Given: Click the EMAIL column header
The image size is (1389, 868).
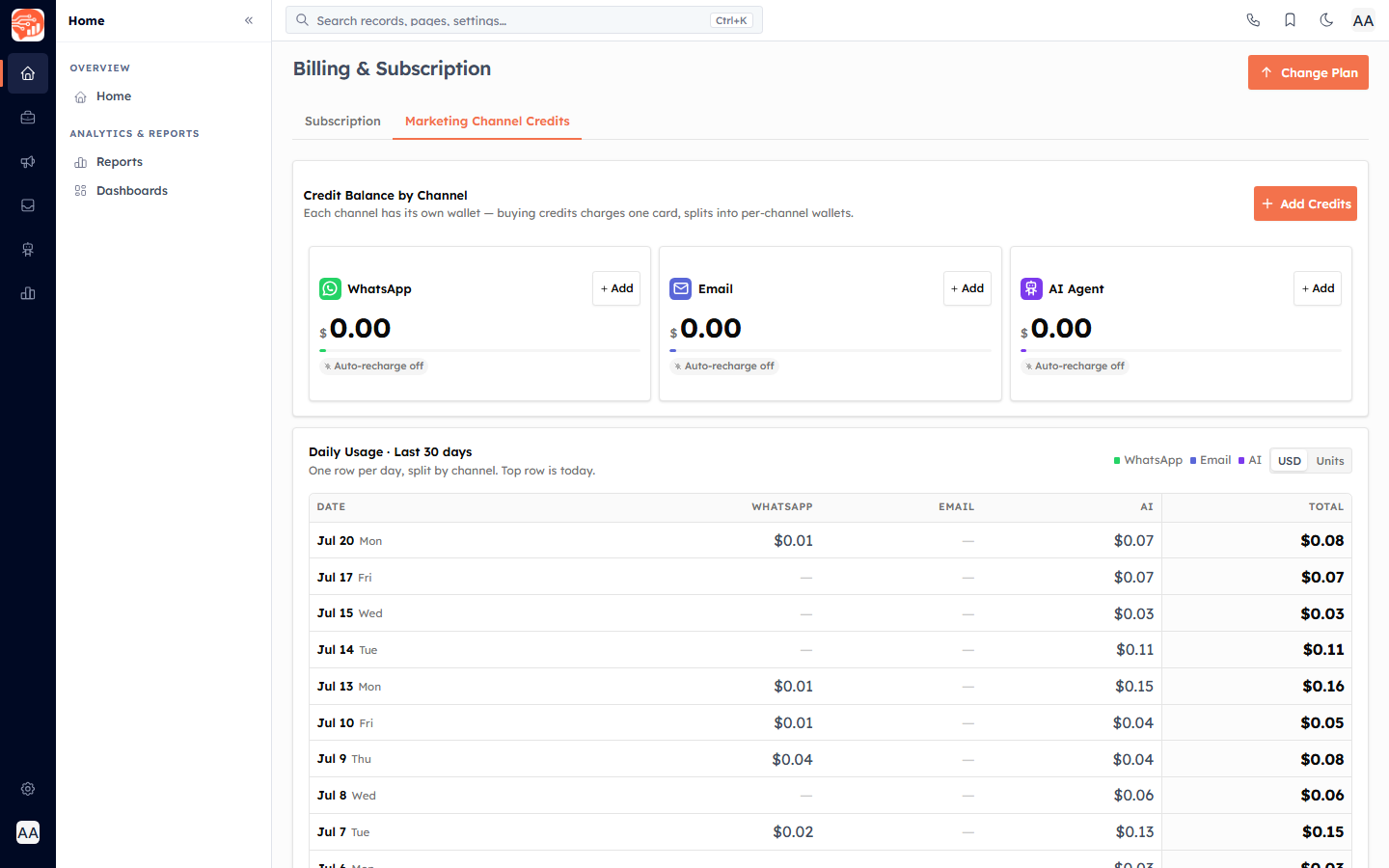Looking at the screenshot, I should pyautogui.click(x=957, y=507).
